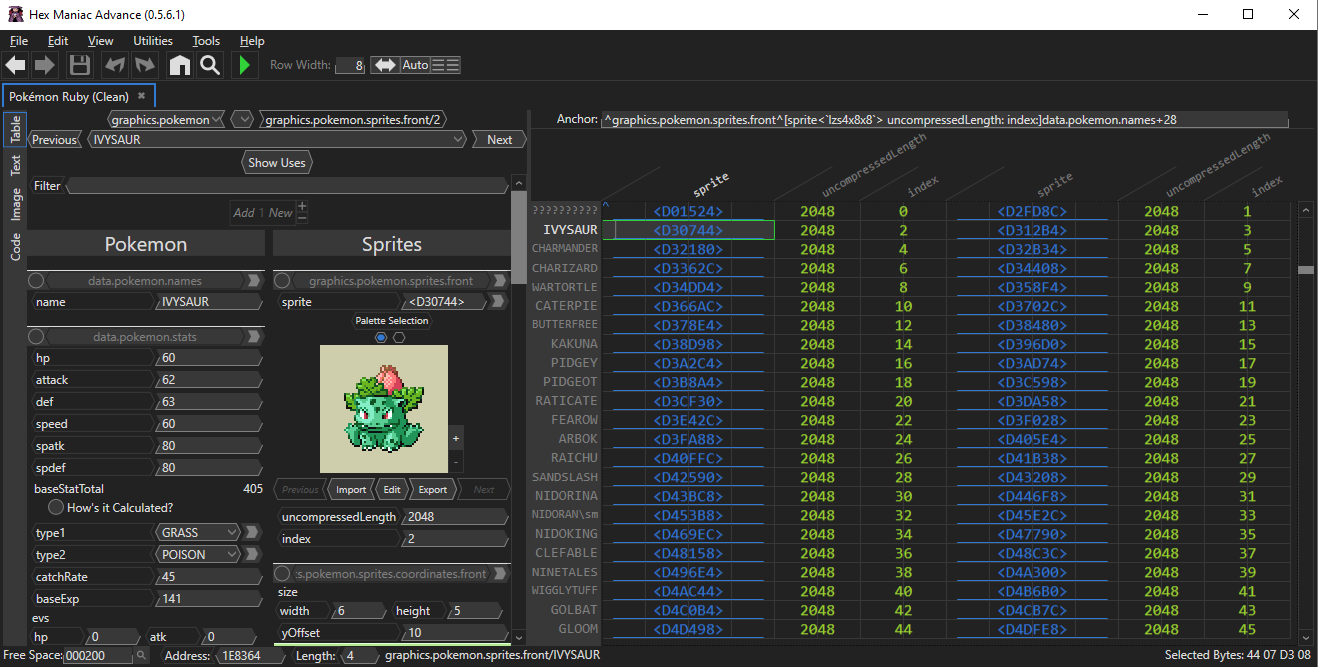Click the row width resize arrows icon
This screenshot has height=667, width=1318.
(x=385, y=65)
